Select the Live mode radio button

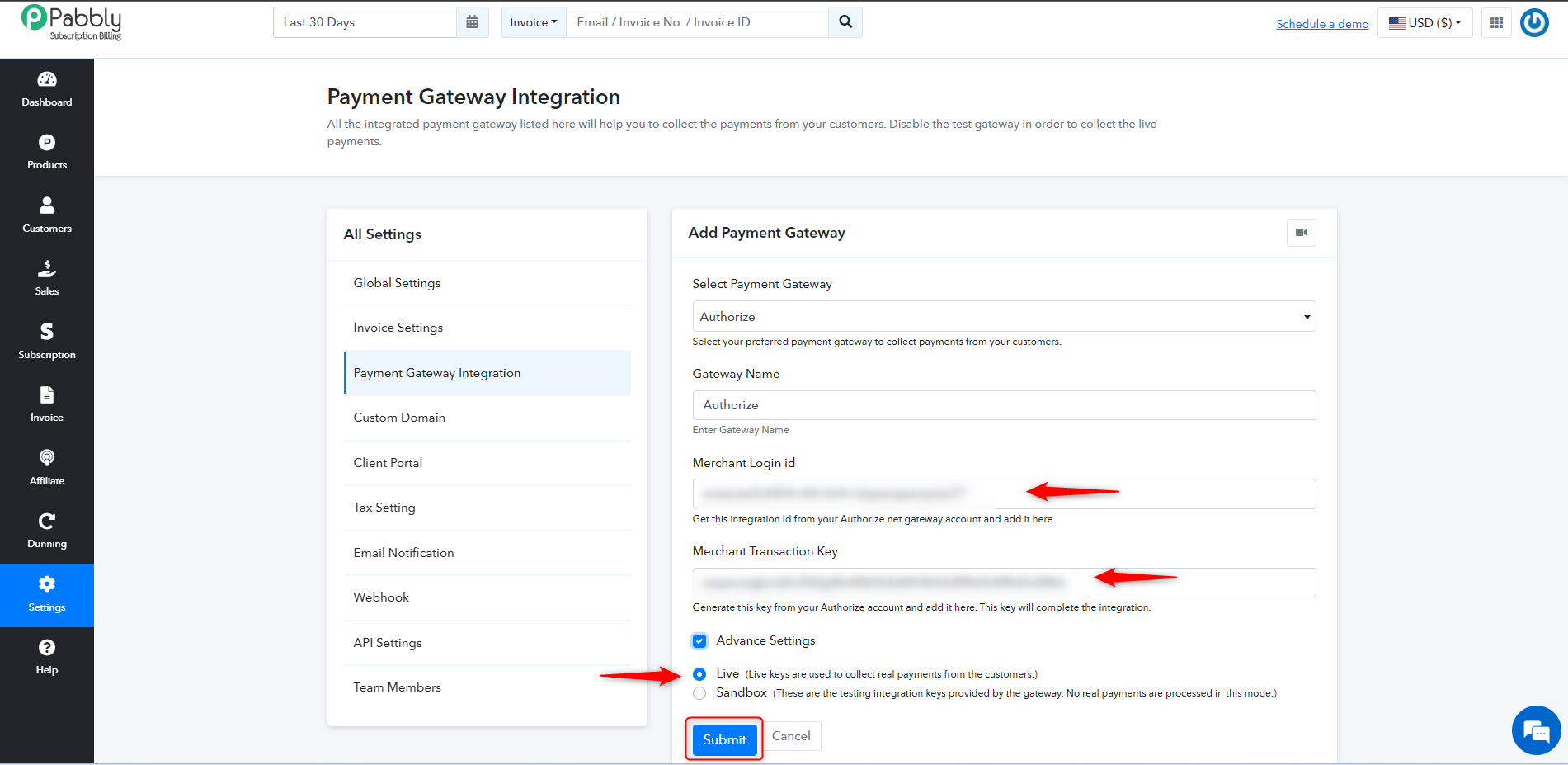[699, 674]
